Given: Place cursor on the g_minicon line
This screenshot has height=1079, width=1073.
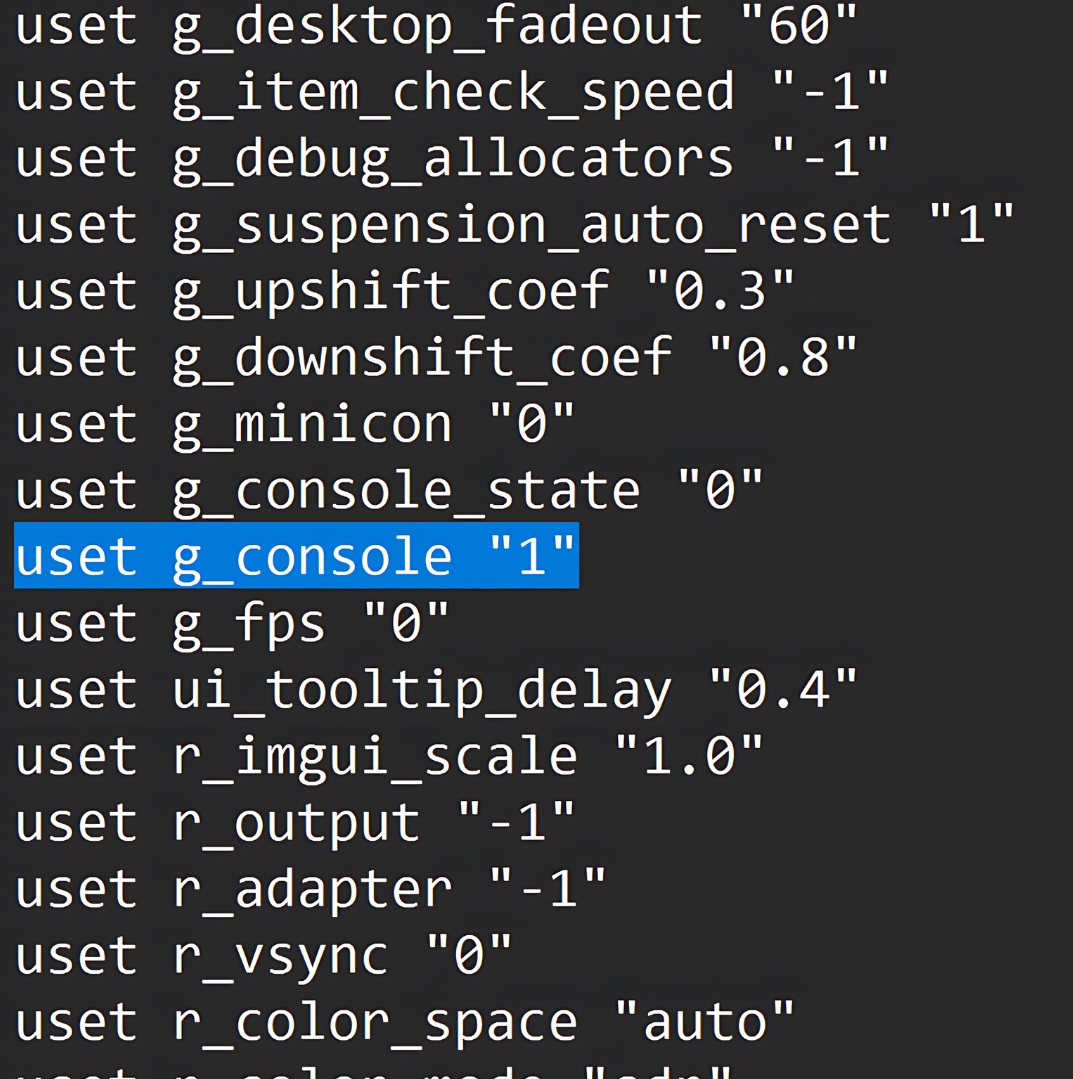Looking at the screenshot, I should click(x=295, y=425).
